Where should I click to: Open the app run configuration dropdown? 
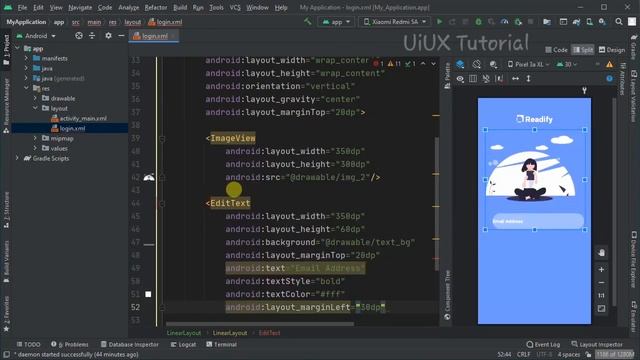pyautogui.click(x=336, y=22)
